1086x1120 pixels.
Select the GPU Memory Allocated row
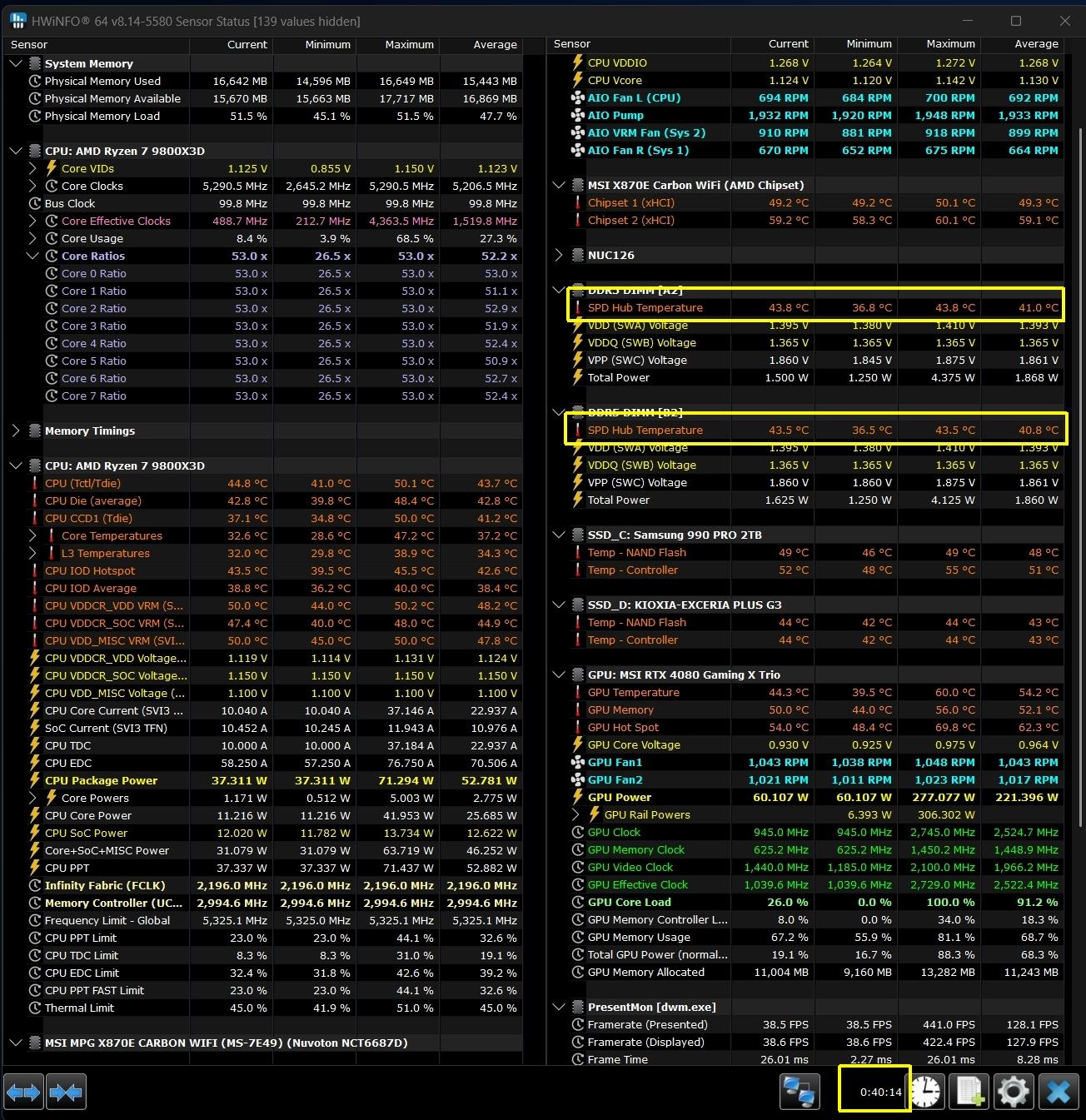click(805, 973)
